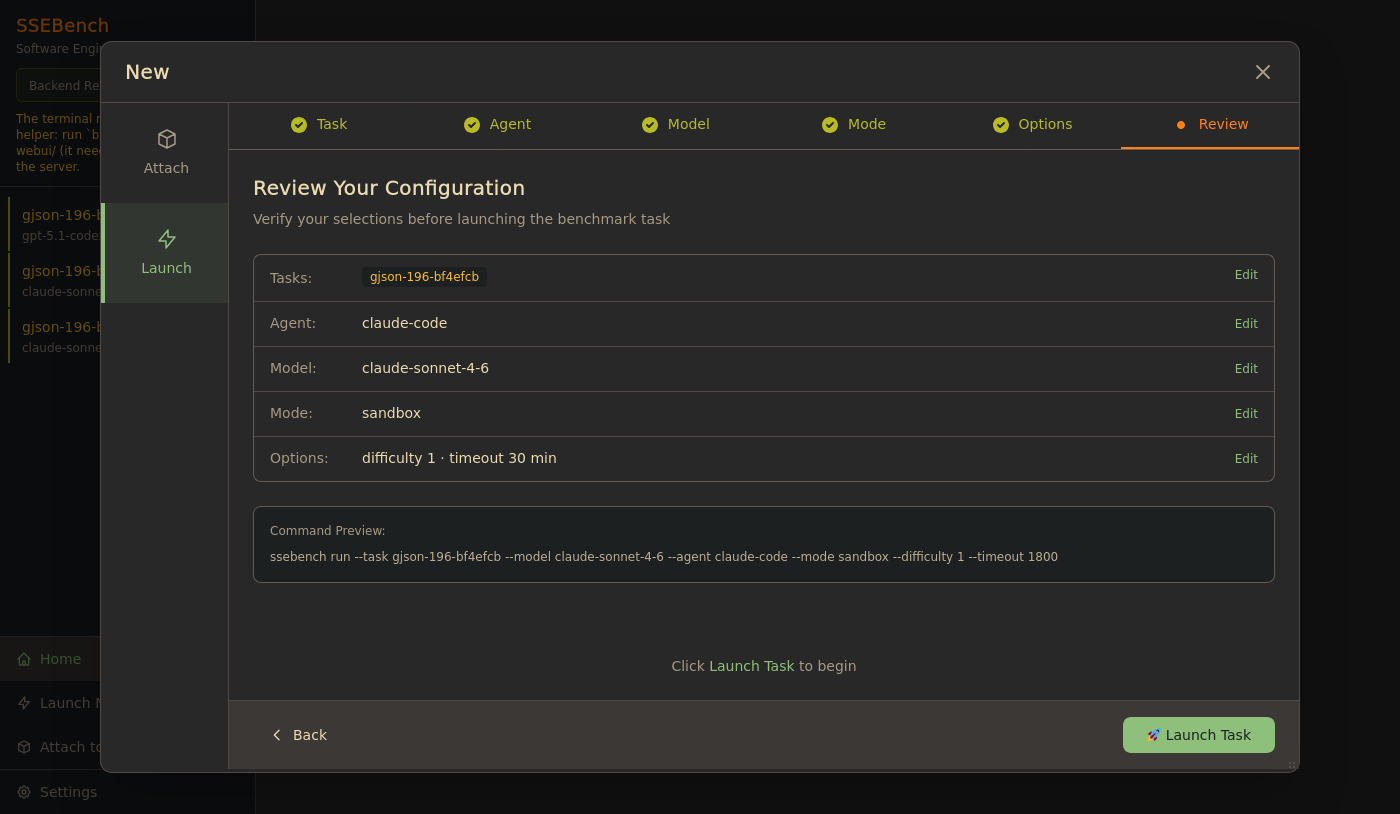Edit the Agent row claude-code
Screen dimensions: 1400x814
tap(1246, 324)
